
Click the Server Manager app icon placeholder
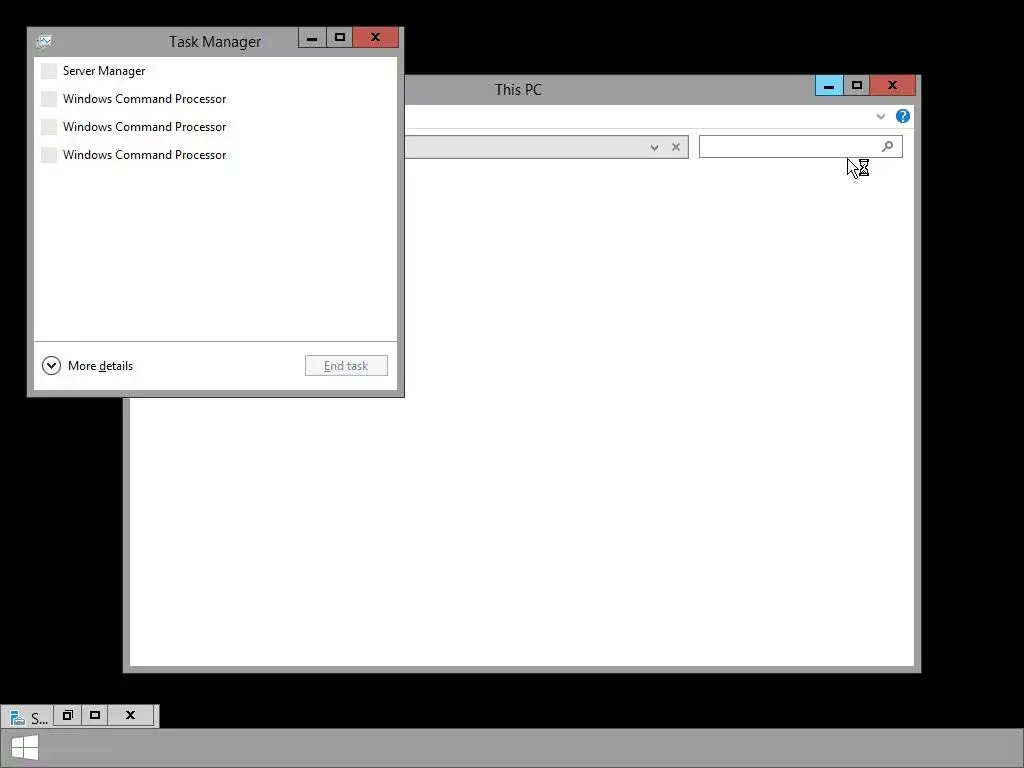coord(49,71)
